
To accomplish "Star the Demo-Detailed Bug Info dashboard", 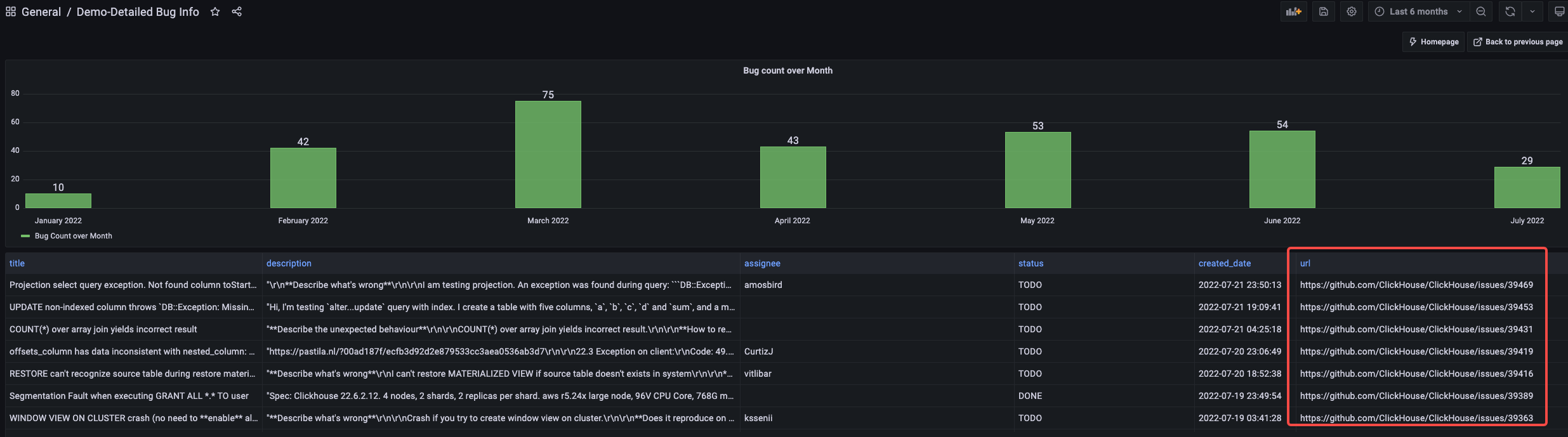I will coord(215,11).
